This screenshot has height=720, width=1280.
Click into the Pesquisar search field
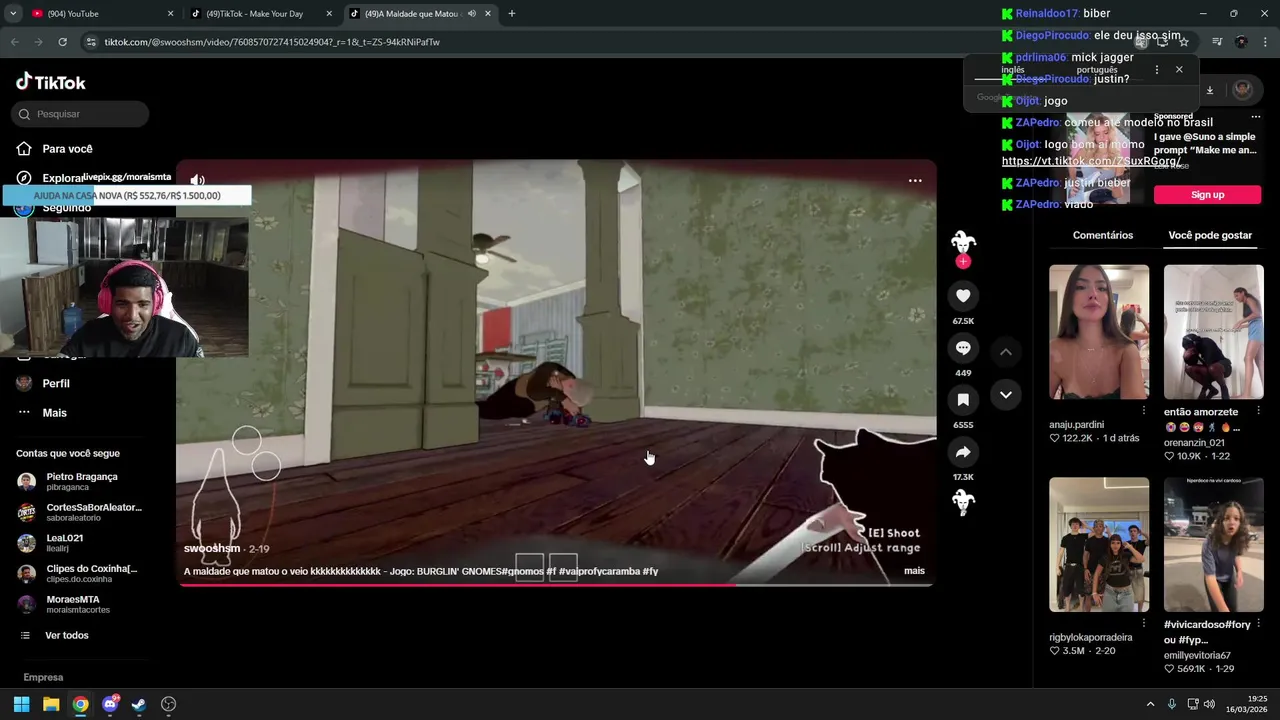(x=80, y=114)
